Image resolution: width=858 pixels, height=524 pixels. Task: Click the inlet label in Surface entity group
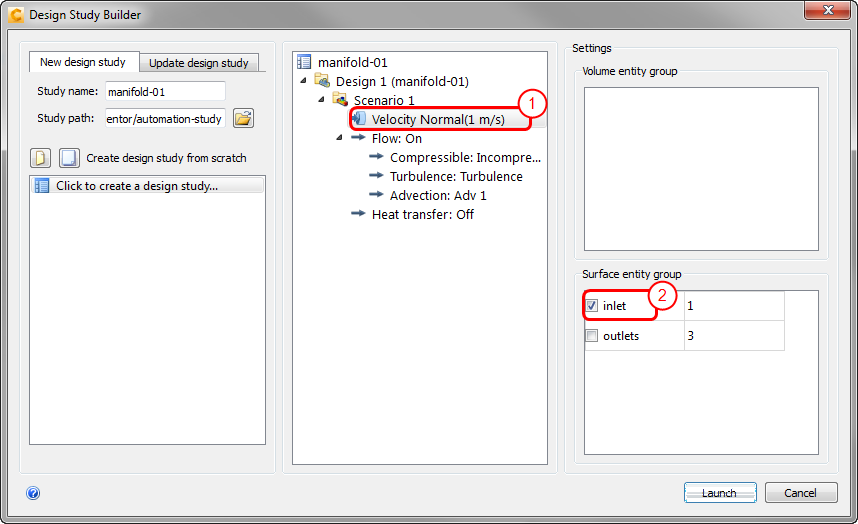(x=614, y=306)
